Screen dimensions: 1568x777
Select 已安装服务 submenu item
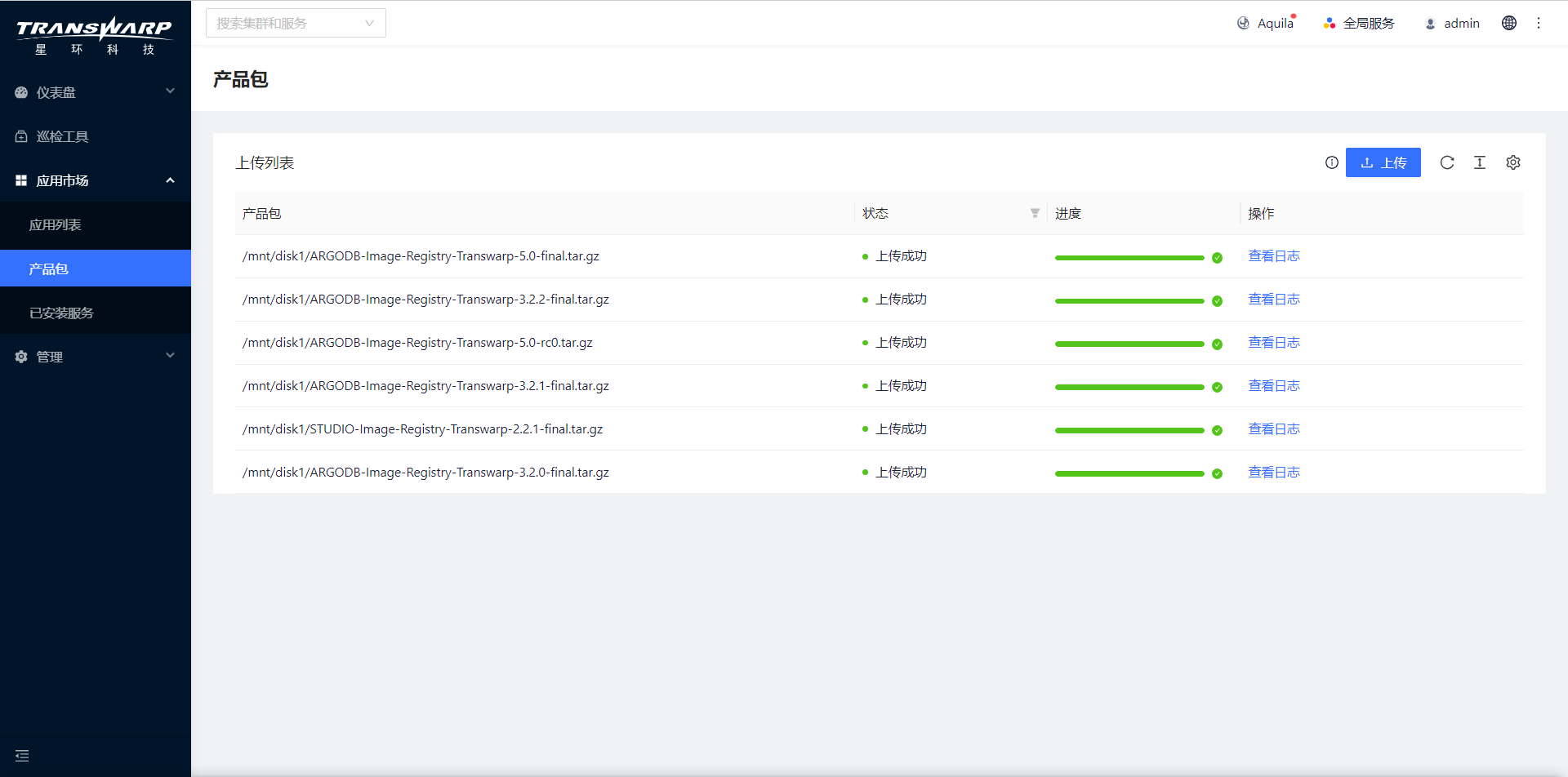96,313
